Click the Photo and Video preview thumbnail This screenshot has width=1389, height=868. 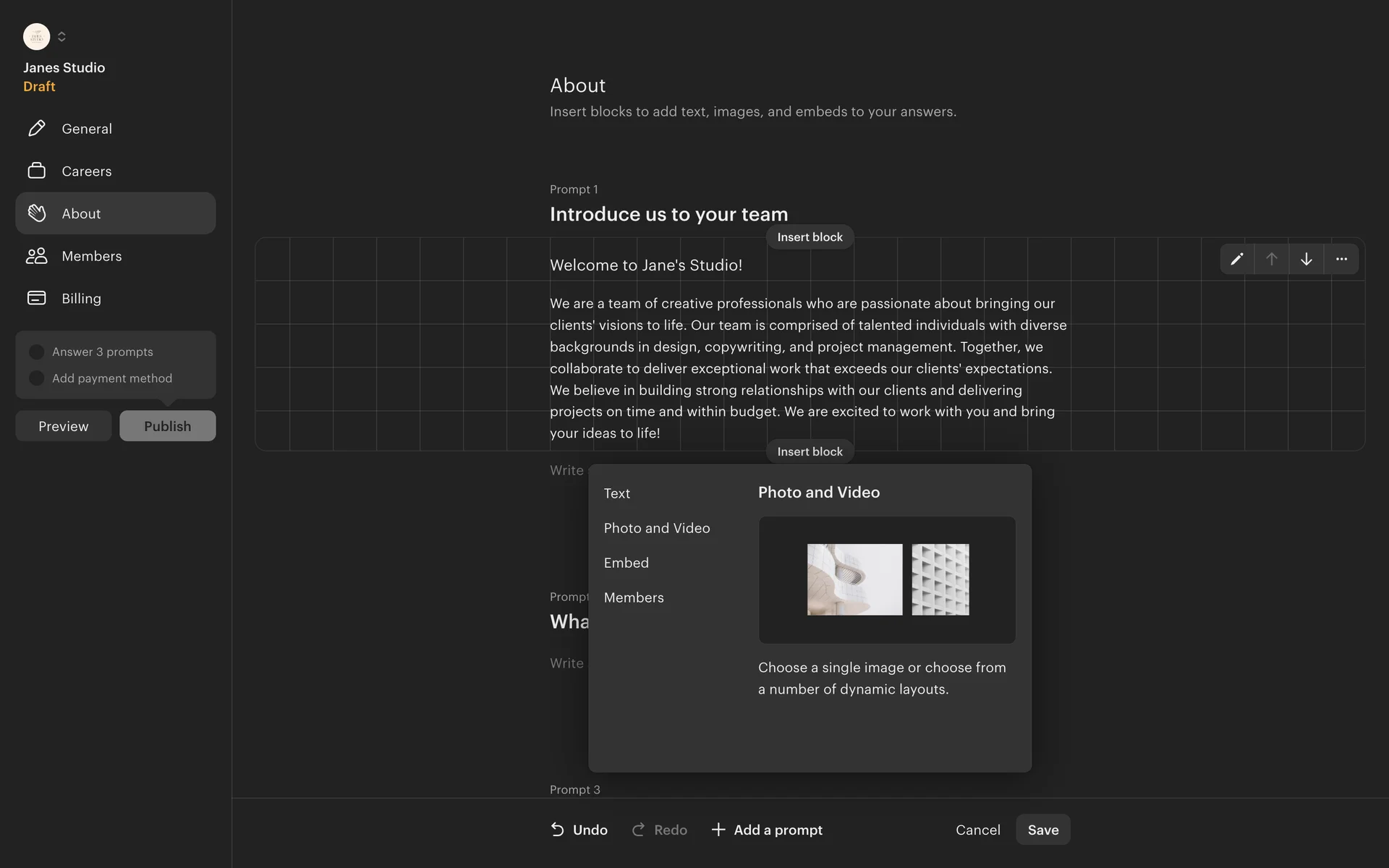pos(887,579)
